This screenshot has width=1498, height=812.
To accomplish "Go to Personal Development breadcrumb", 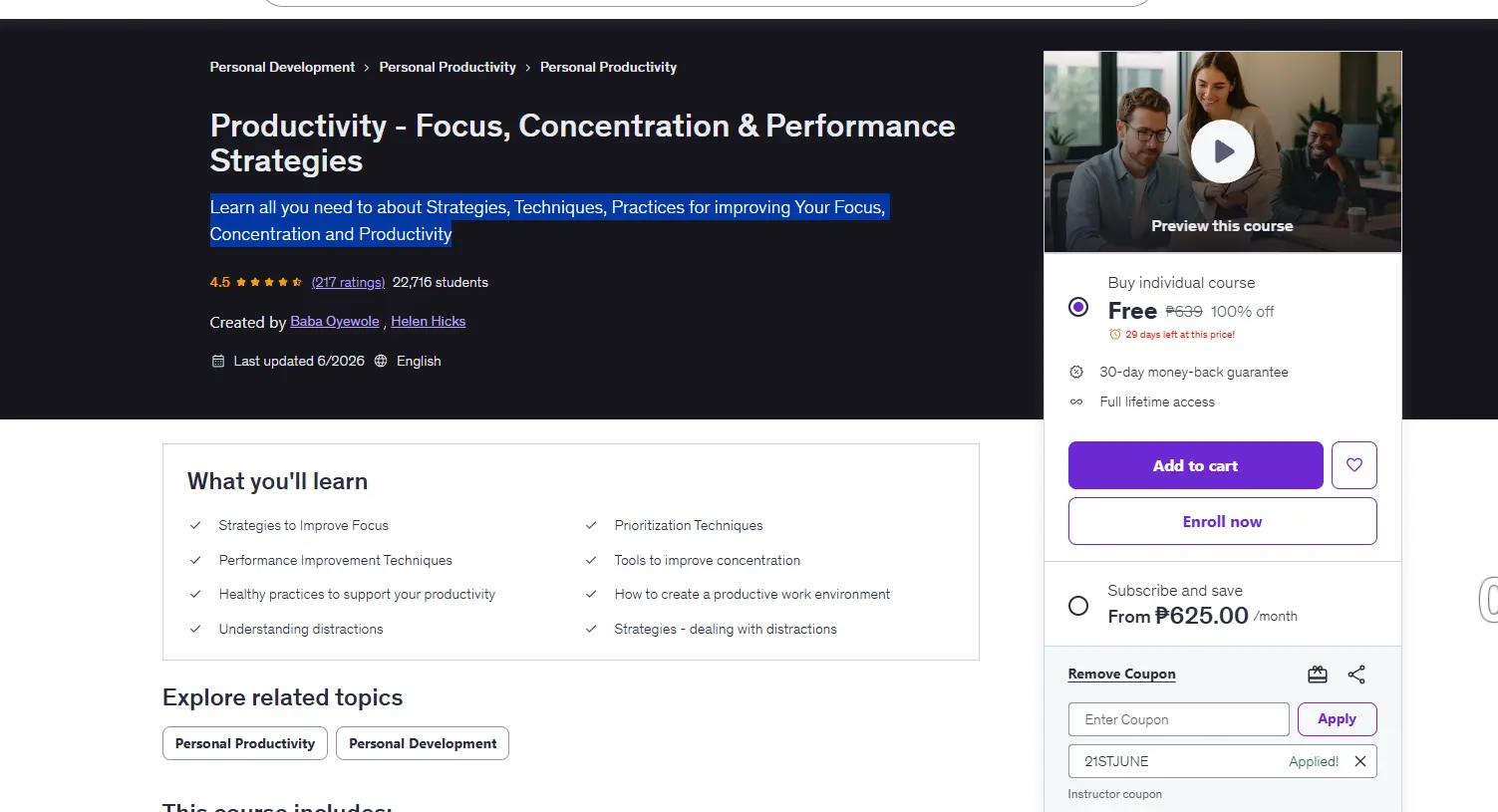I will click(282, 68).
